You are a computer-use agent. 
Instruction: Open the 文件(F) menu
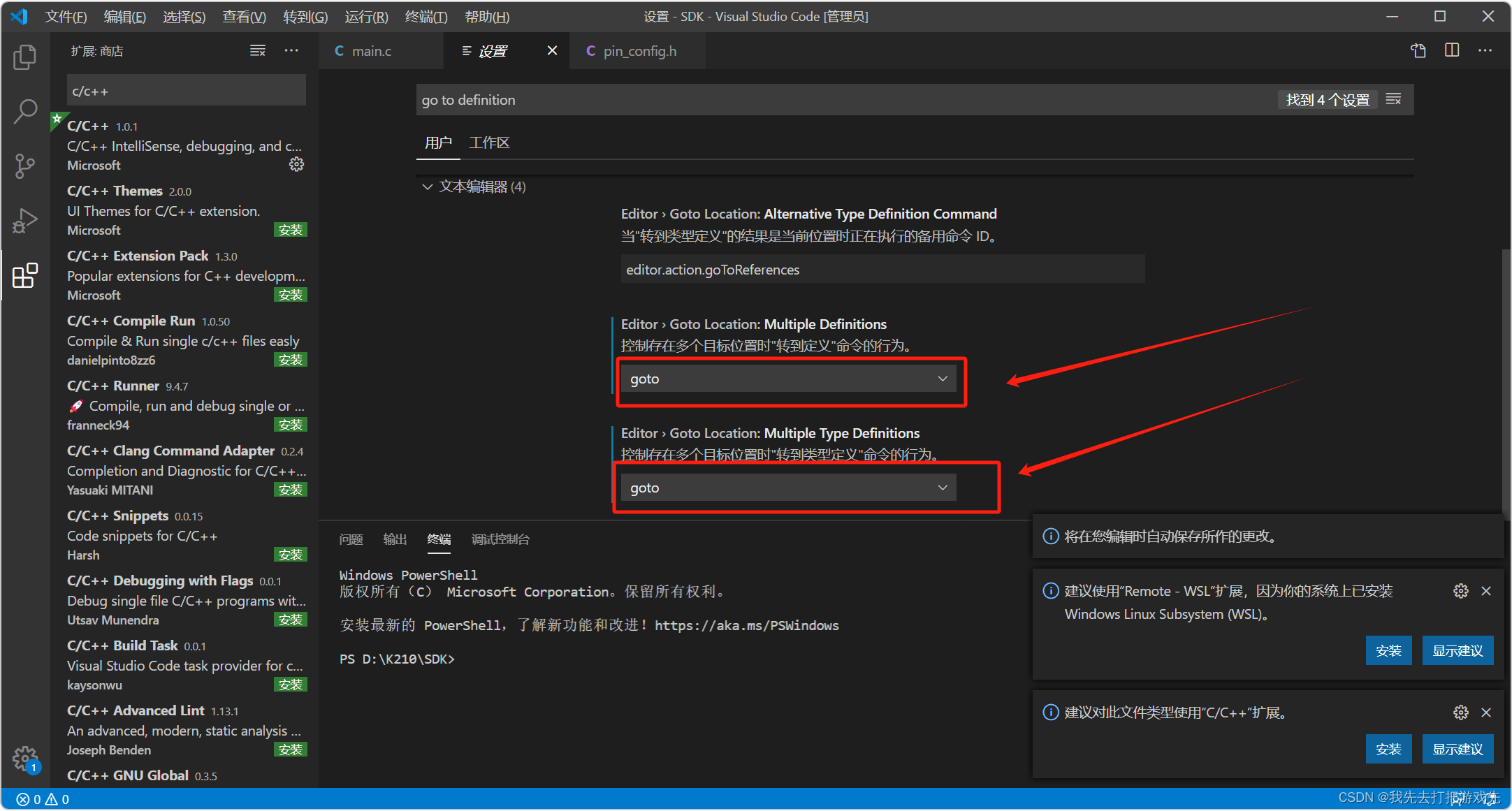click(x=66, y=16)
